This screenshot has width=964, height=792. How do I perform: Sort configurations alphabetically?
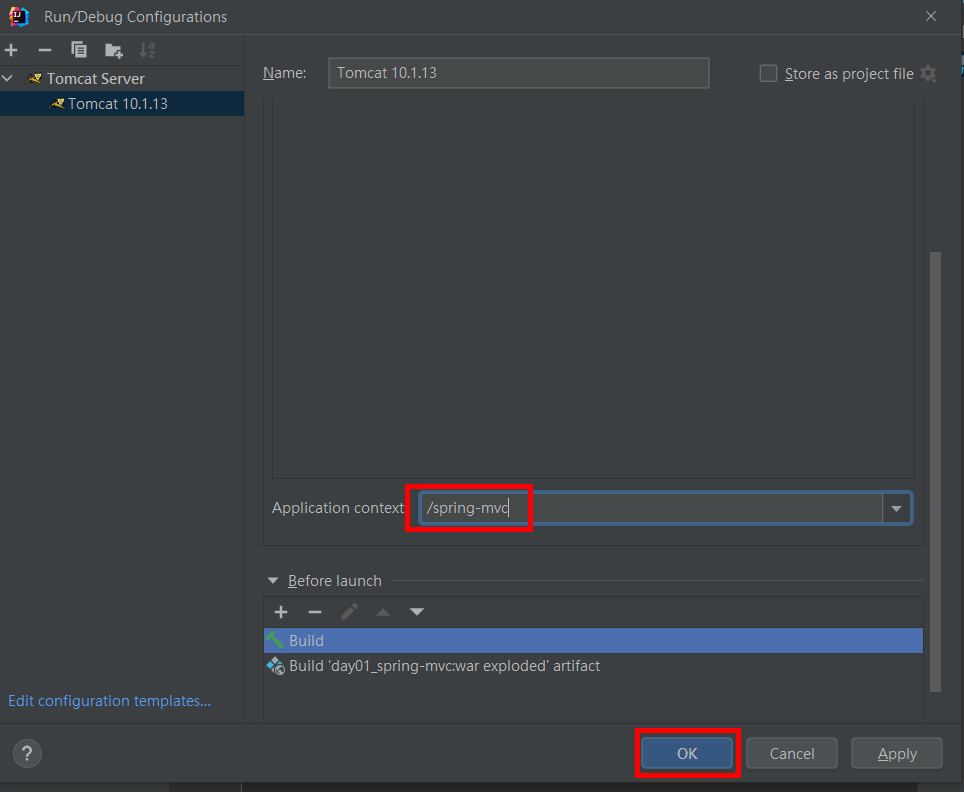pos(147,50)
